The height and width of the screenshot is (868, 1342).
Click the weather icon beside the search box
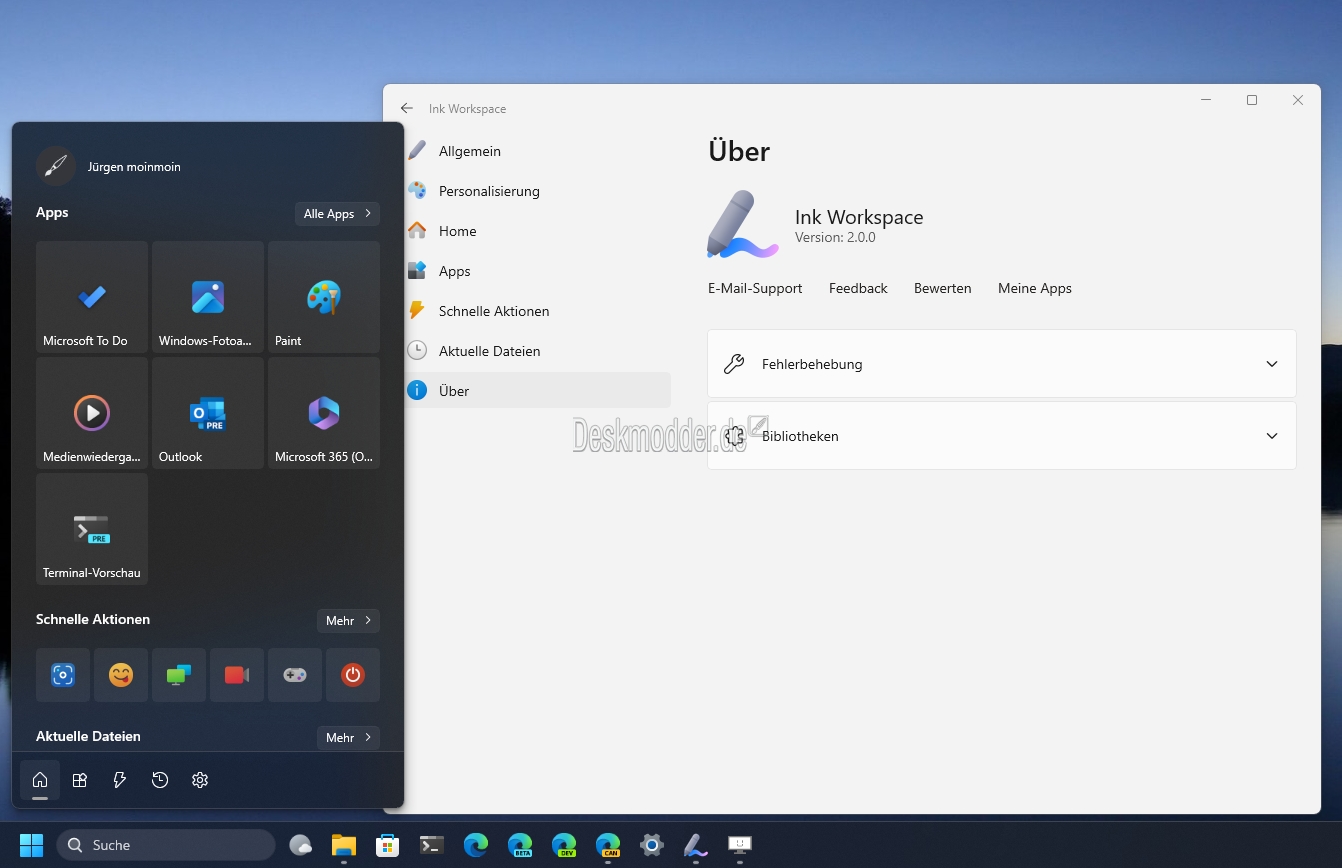[x=300, y=845]
